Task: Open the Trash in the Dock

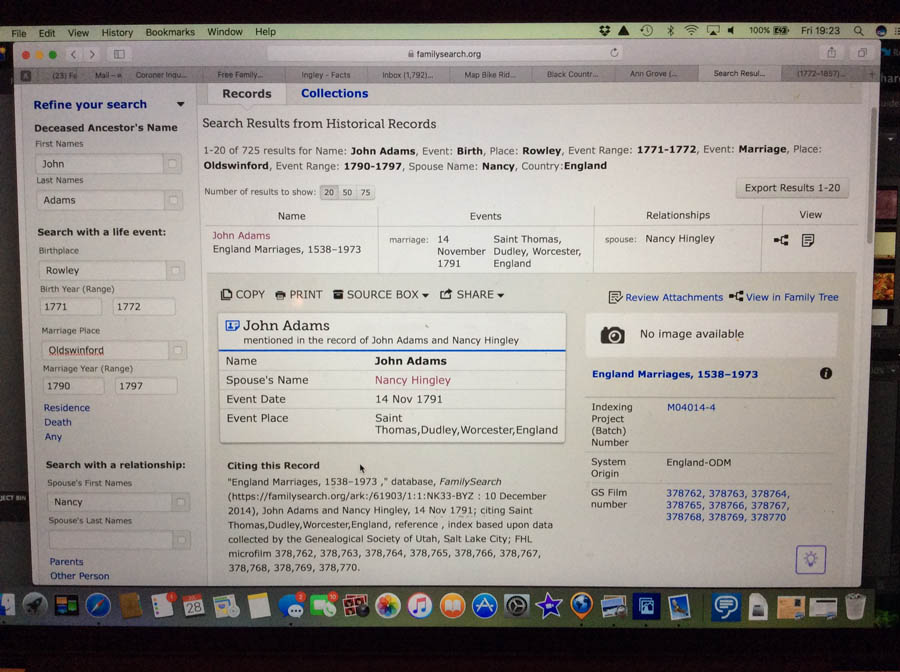Action: tap(855, 606)
